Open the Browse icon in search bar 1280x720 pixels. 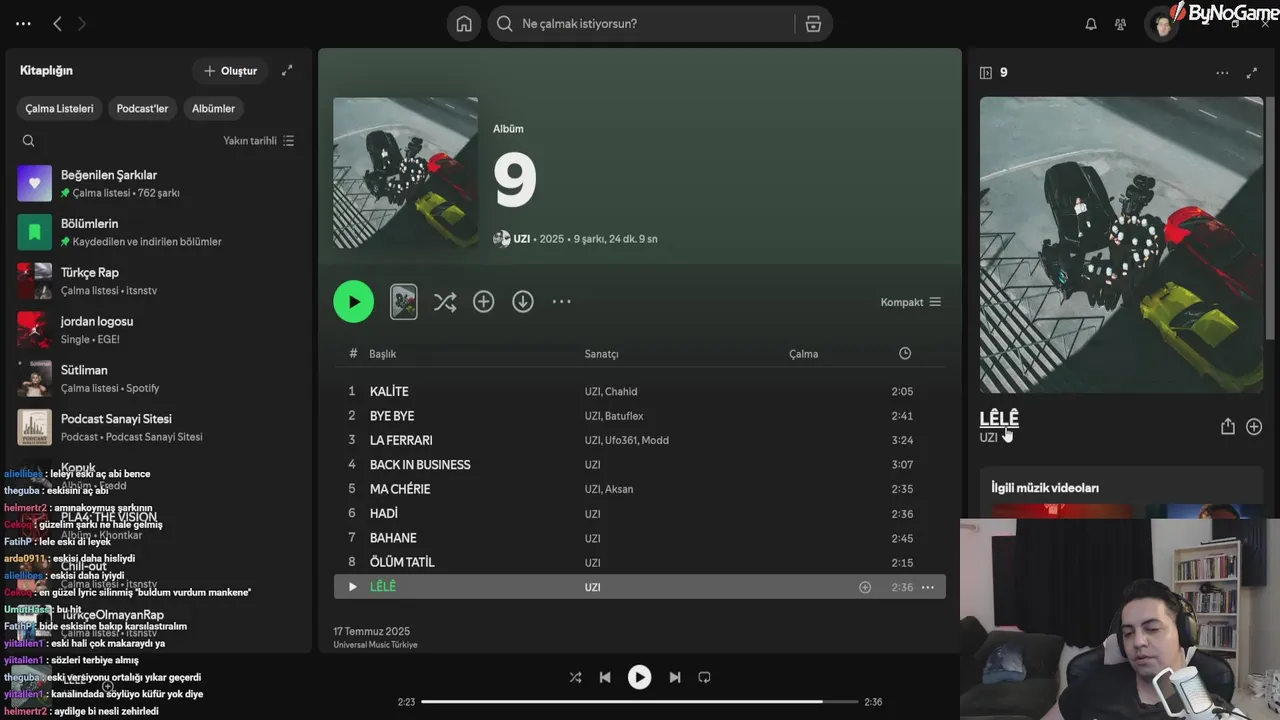[x=813, y=24]
